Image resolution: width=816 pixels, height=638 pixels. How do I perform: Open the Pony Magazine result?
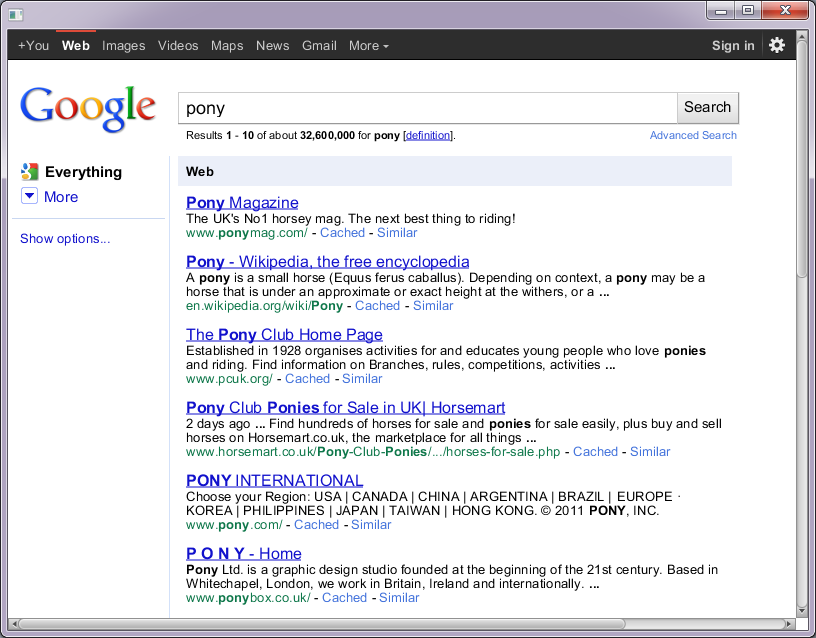pyautogui.click(x=242, y=203)
